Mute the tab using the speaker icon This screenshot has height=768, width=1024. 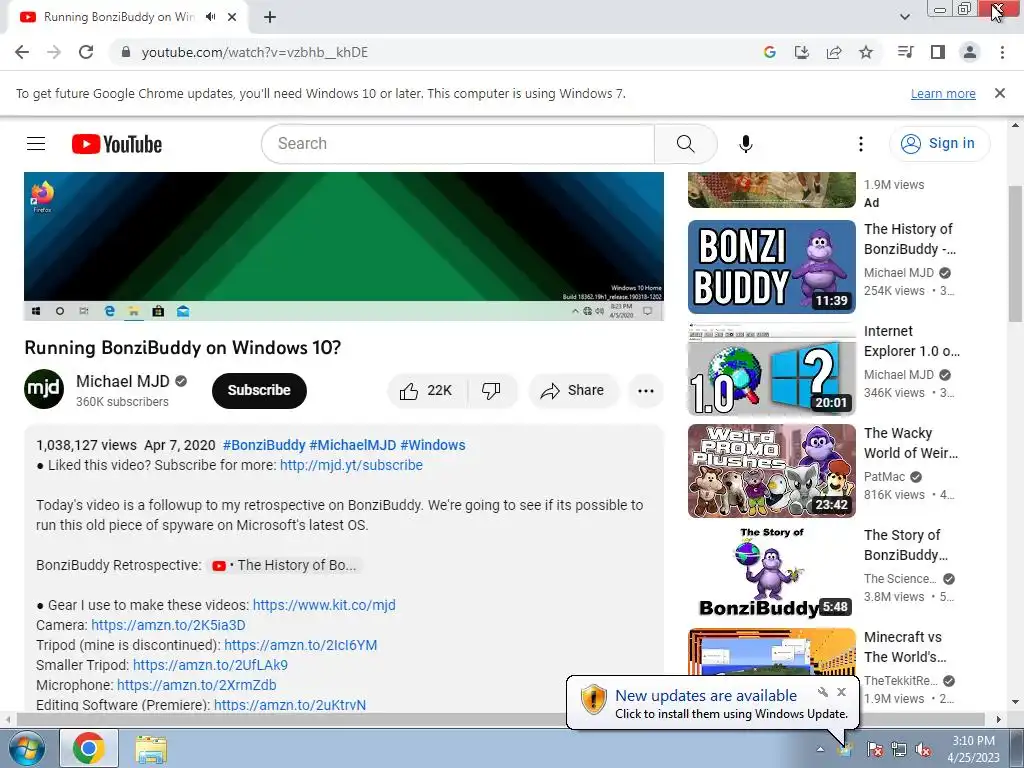coord(210,17)
